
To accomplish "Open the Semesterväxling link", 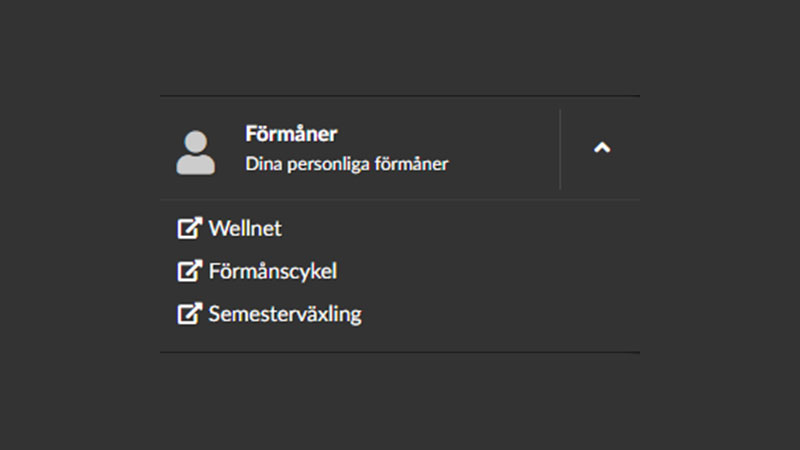I will [x=285, y=314].
